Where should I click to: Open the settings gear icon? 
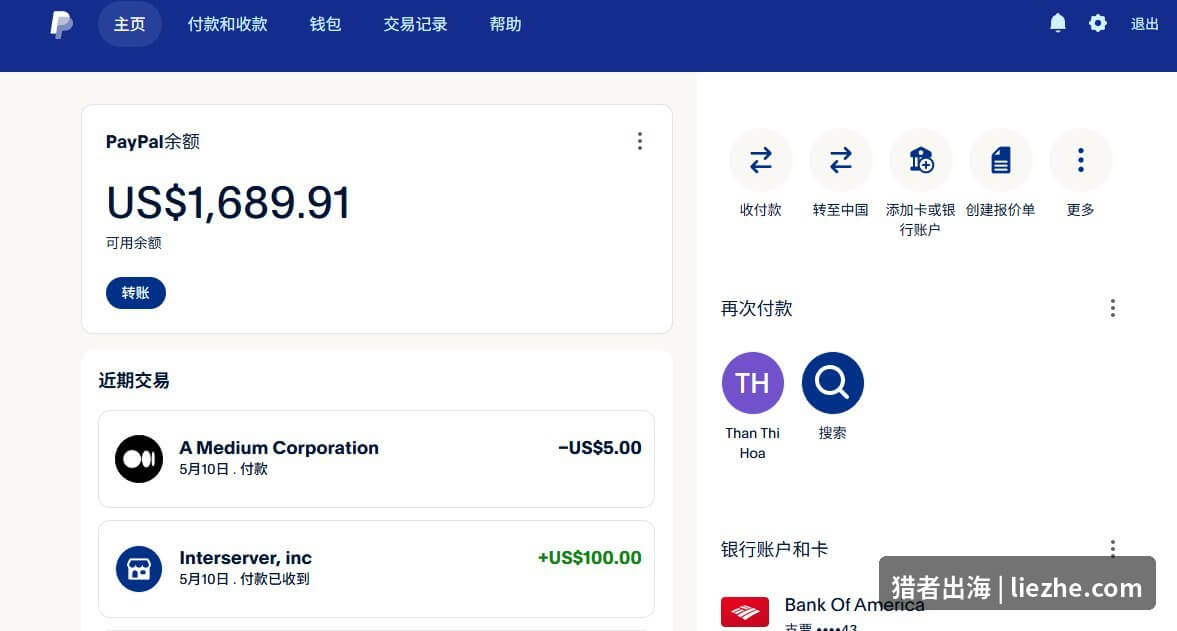(1097, 23)
